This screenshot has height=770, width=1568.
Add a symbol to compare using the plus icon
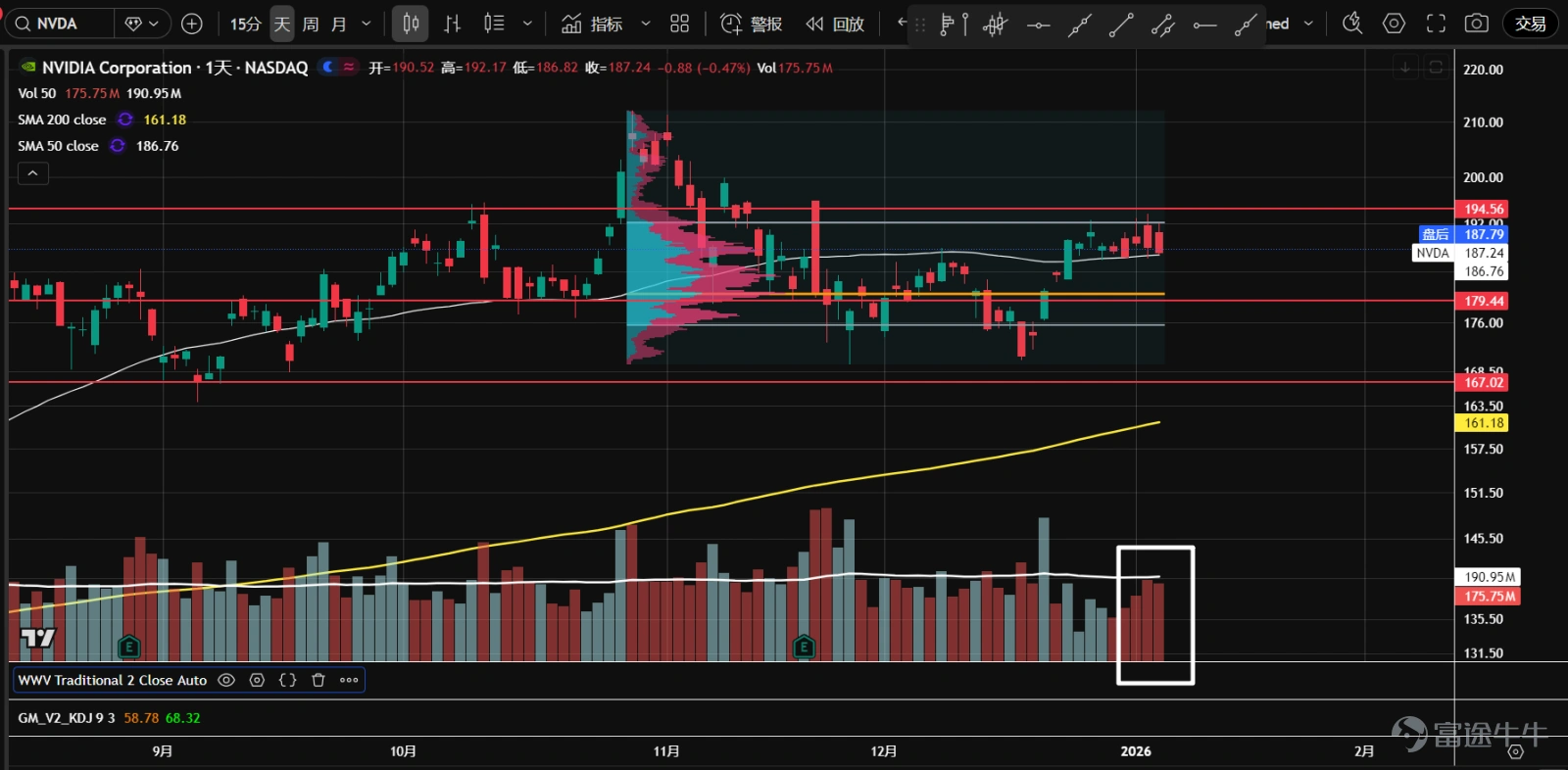click(x=192, y=24)
